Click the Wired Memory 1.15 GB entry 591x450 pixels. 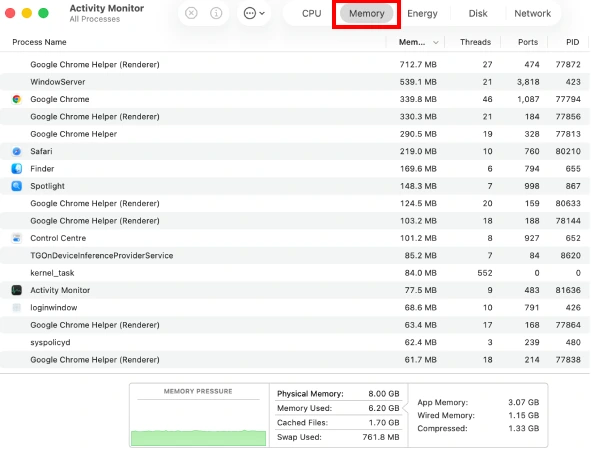pos(478,415)
